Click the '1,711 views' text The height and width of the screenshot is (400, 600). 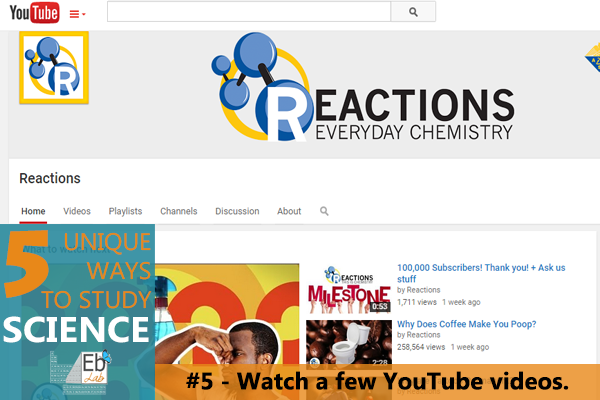pyautogui.click(x=417, y=302)
